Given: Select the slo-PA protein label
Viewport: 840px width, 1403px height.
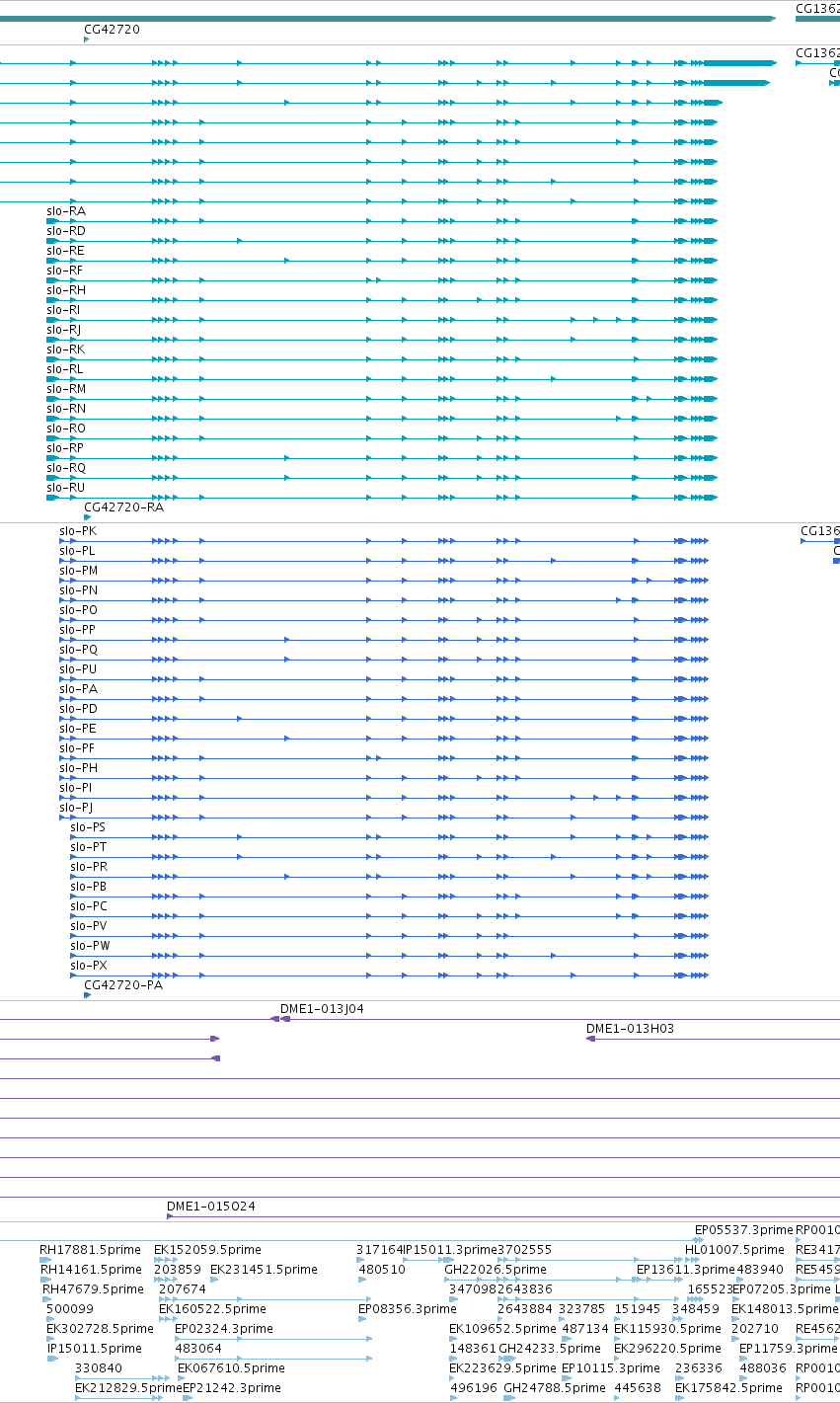Looking at the screenshot, I should [x=78, y=689].
